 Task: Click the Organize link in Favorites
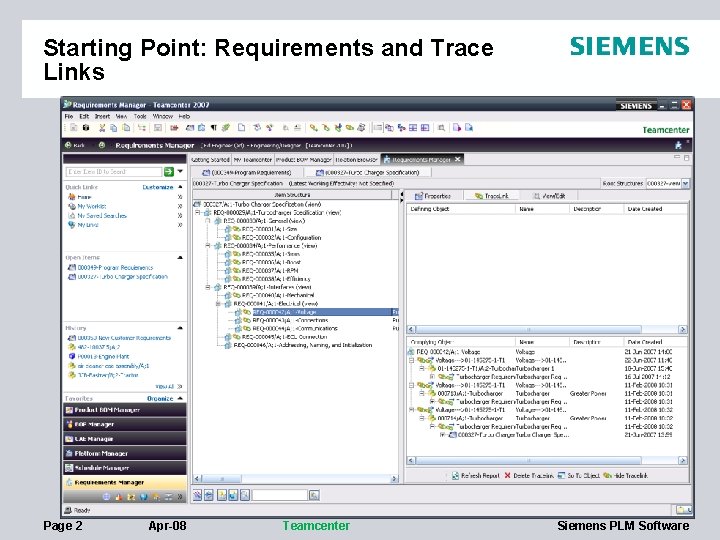(x=160, y=398)
